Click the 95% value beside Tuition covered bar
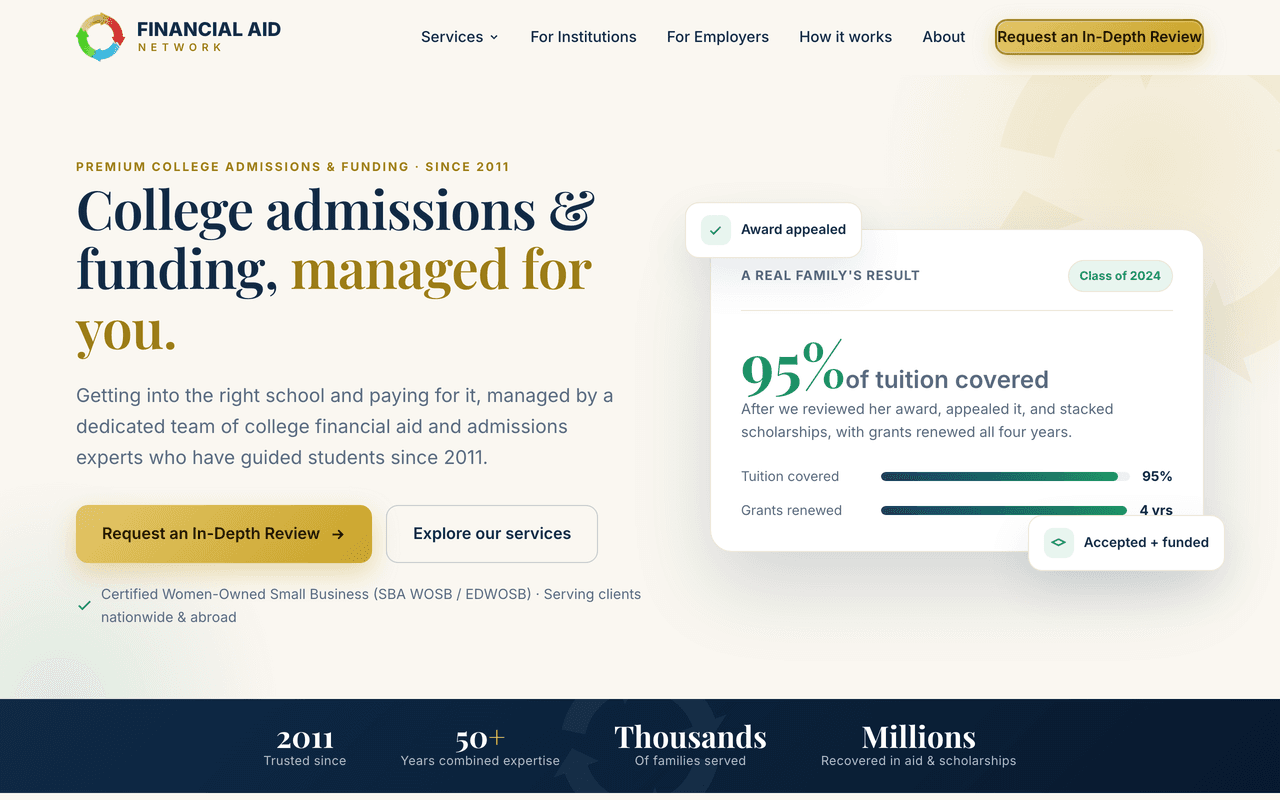The height and width of the screenshot is (800, 1280). click(x=1157, y=477)
